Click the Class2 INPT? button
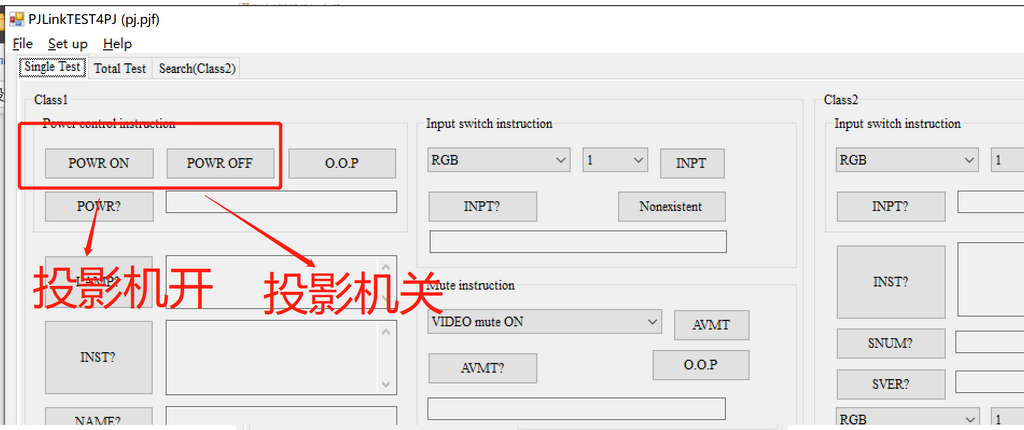This screenshot has width=1024, height=430. pos(891,207)
